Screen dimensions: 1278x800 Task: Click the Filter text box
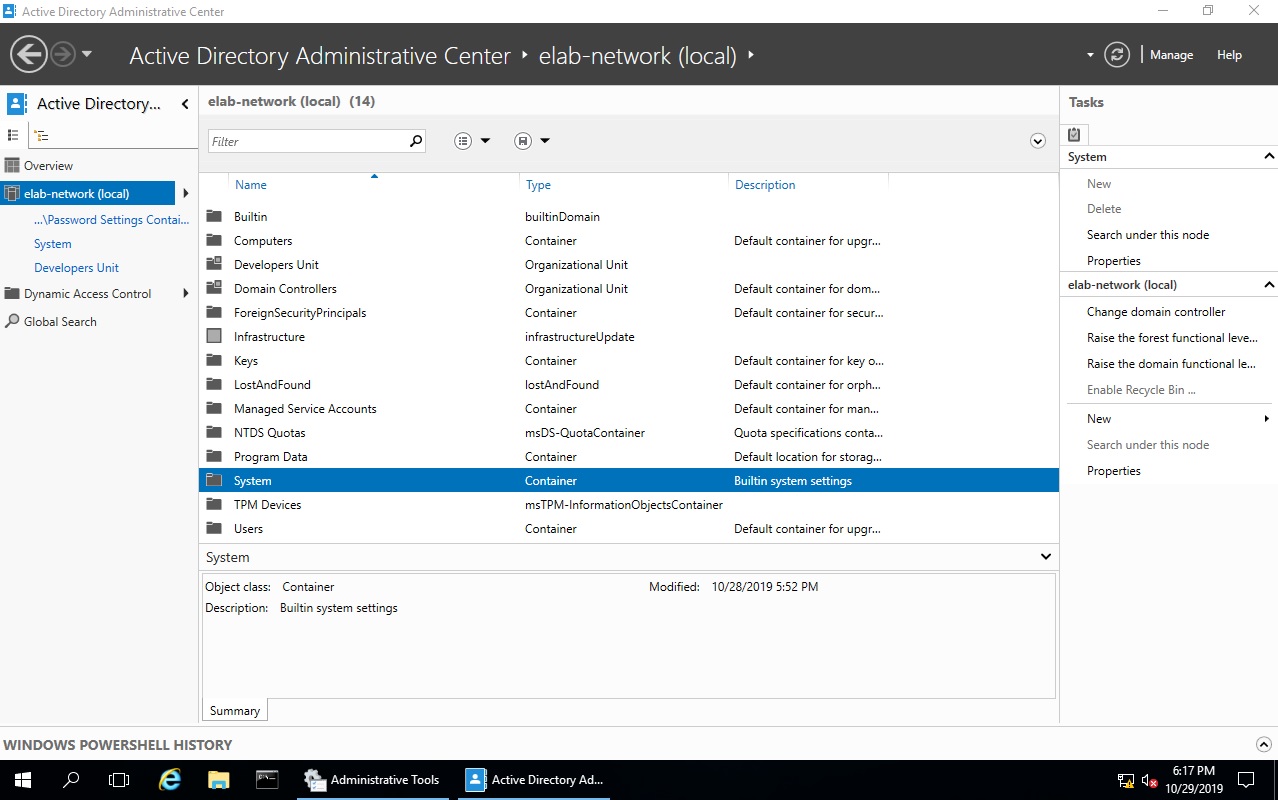(308, 141)
